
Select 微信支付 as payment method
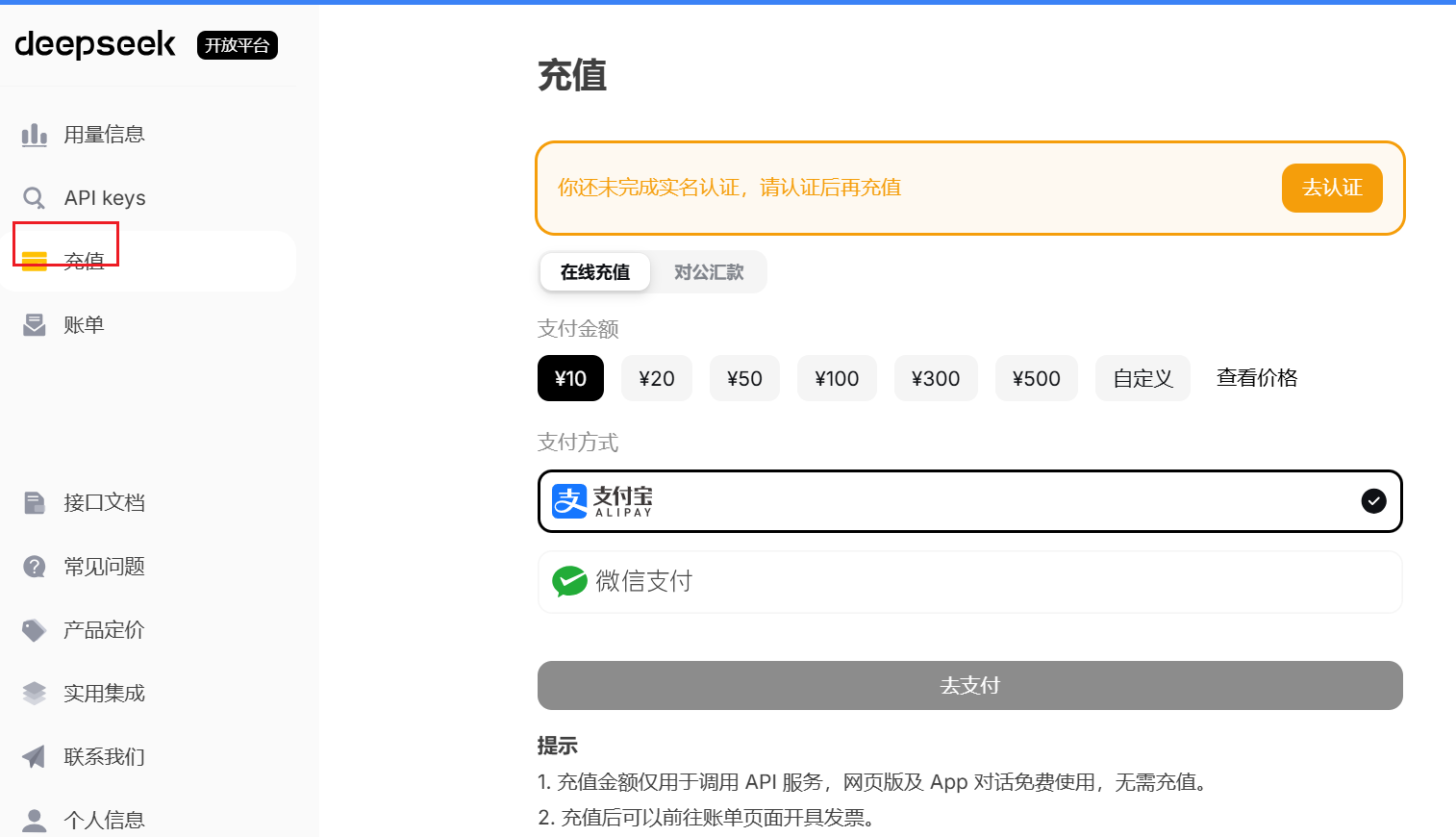969,582
